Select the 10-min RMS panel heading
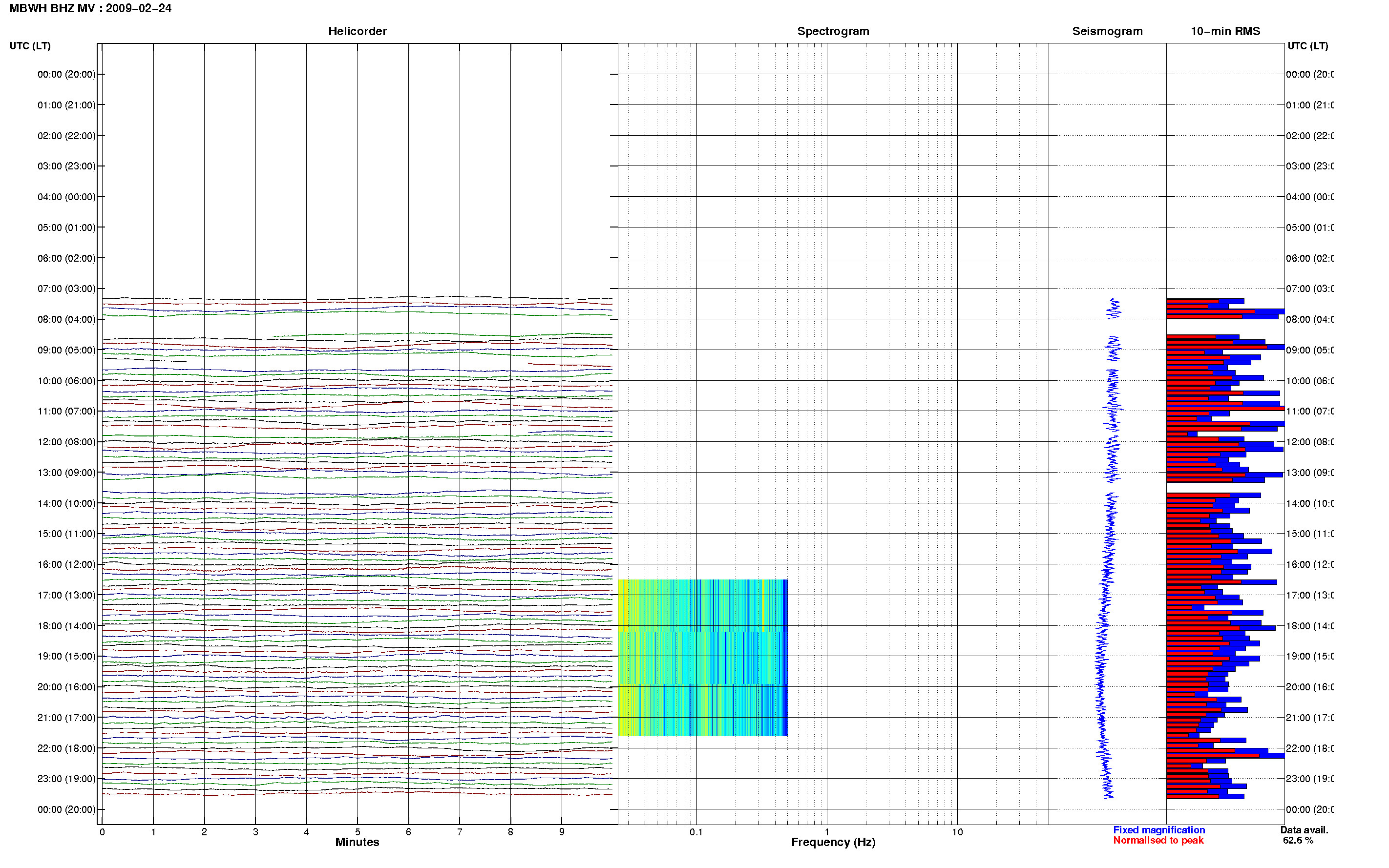Screen dimensions: 1389x868 pos(1225,31)
